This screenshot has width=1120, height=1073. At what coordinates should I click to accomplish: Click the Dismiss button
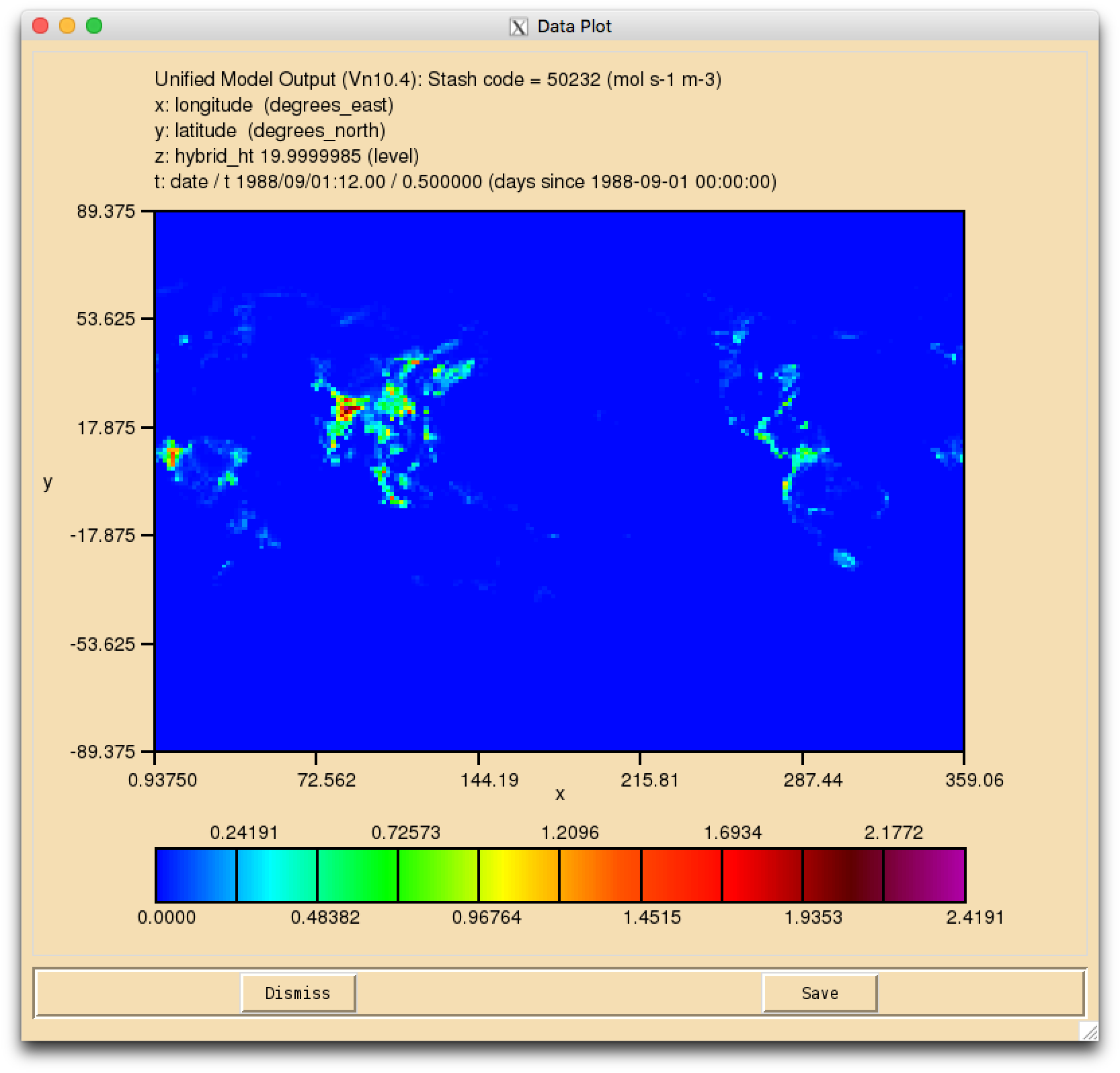click(298, 993)
